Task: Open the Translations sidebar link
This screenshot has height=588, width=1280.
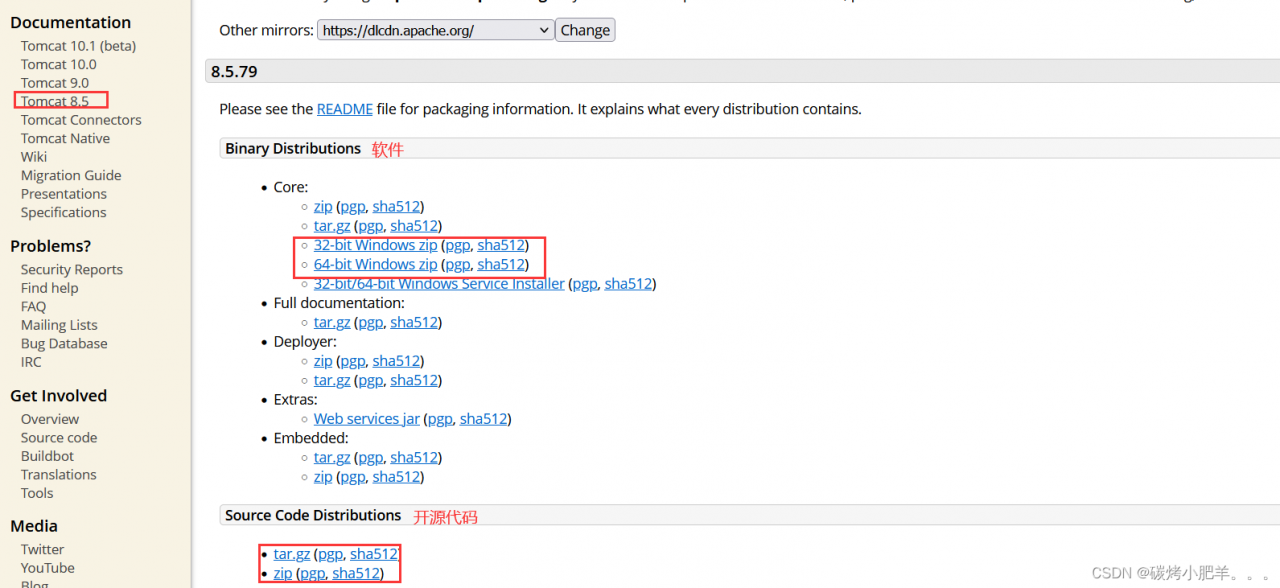Action: click(59, 475)
